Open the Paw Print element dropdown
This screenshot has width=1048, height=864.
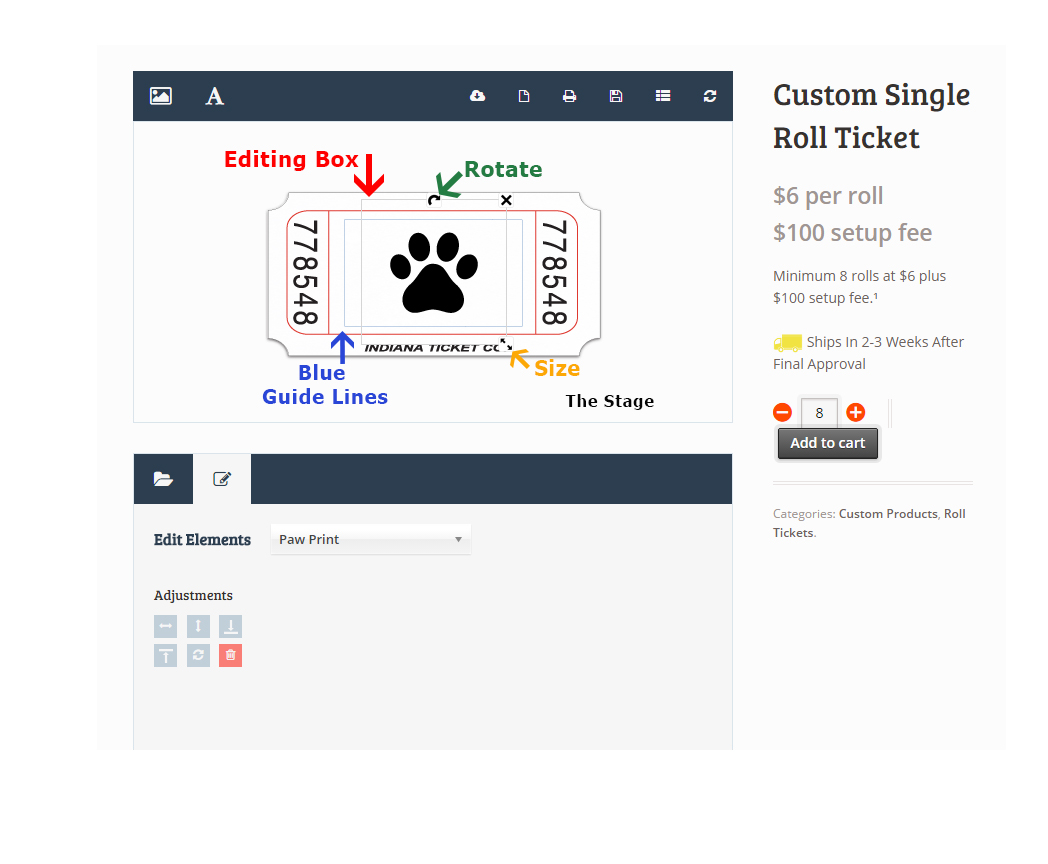(x=370, y=540)
